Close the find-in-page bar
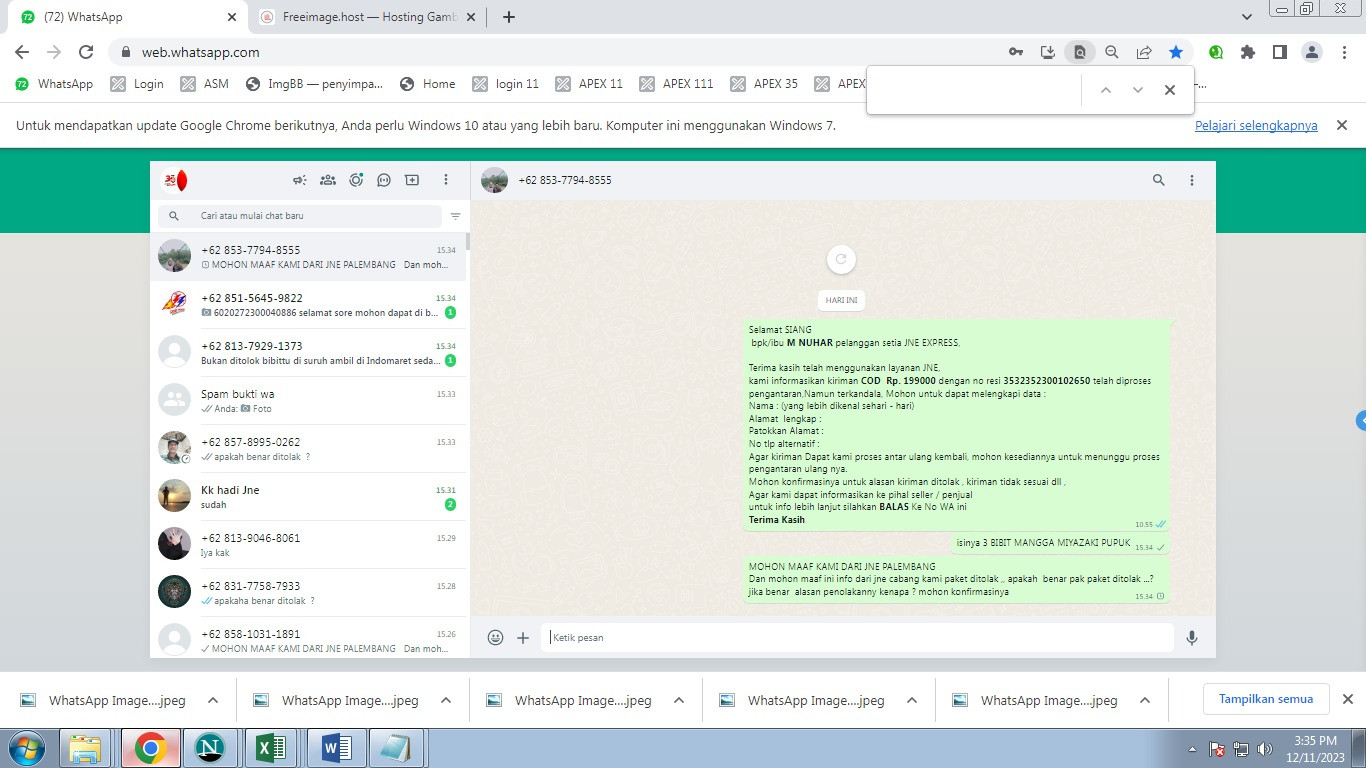 click(1169, 90)
